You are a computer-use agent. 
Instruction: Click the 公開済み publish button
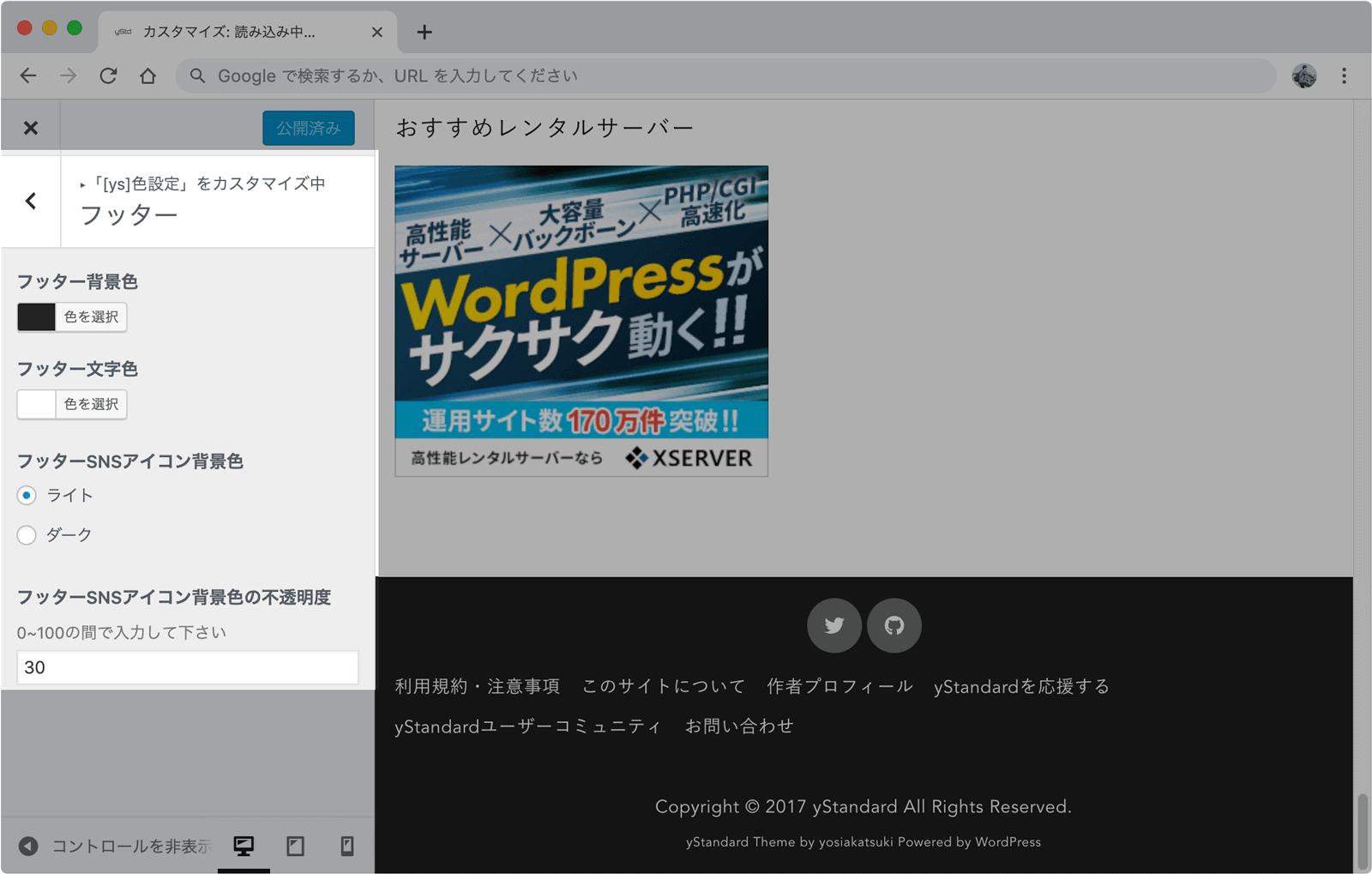(309, 128)
